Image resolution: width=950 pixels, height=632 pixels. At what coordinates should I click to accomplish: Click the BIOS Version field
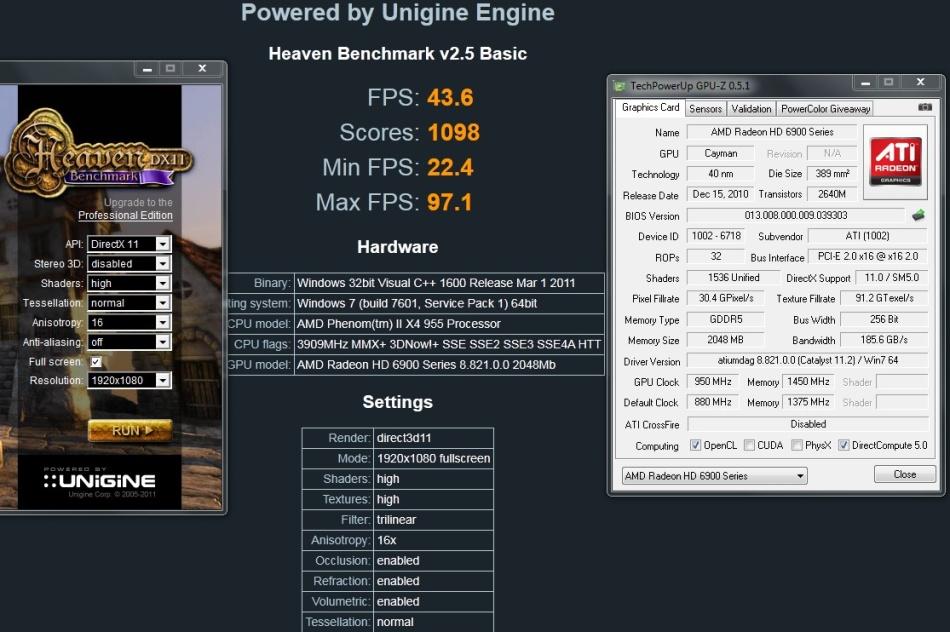pos(796,216)
